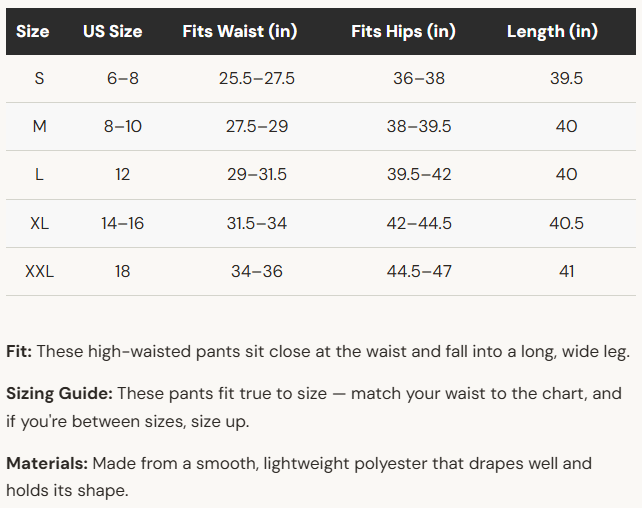Click the bold Fit: label
Image resolution: width=642 pixels, height=508 pixels.
point(19,351)
